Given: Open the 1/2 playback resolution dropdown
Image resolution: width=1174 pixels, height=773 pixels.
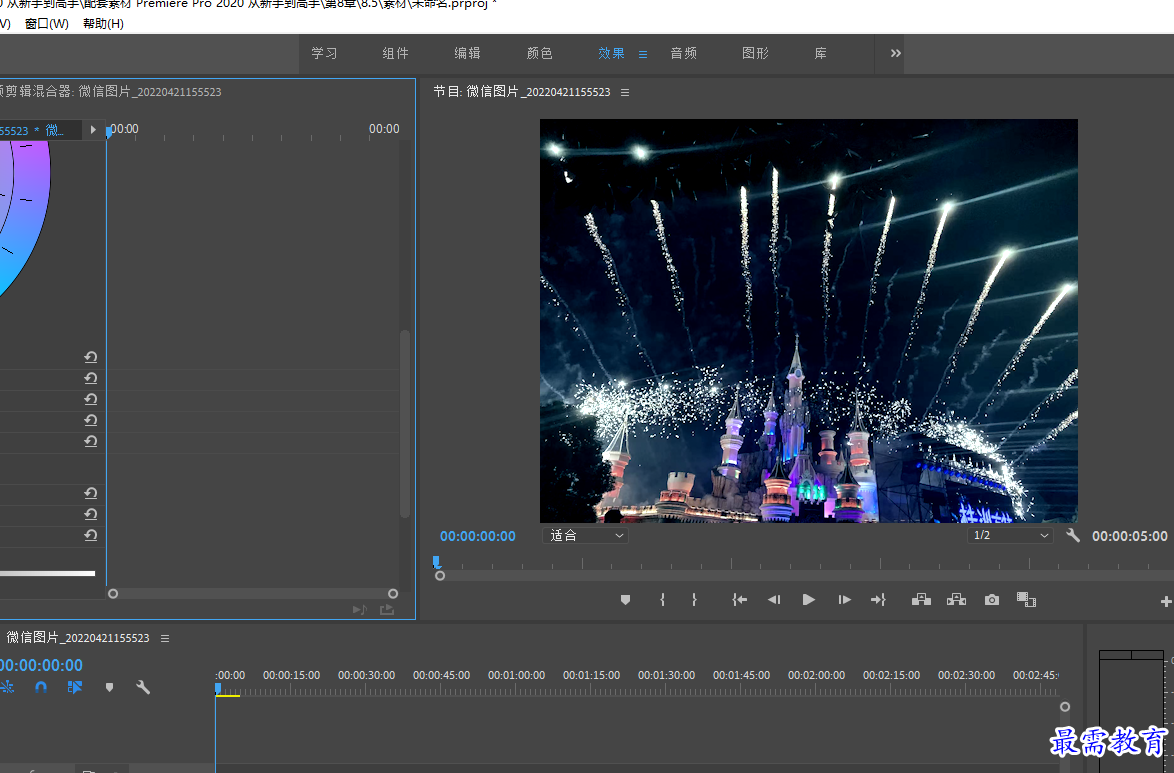Looking at the screenshot, I should click(x=1010, y=536).
